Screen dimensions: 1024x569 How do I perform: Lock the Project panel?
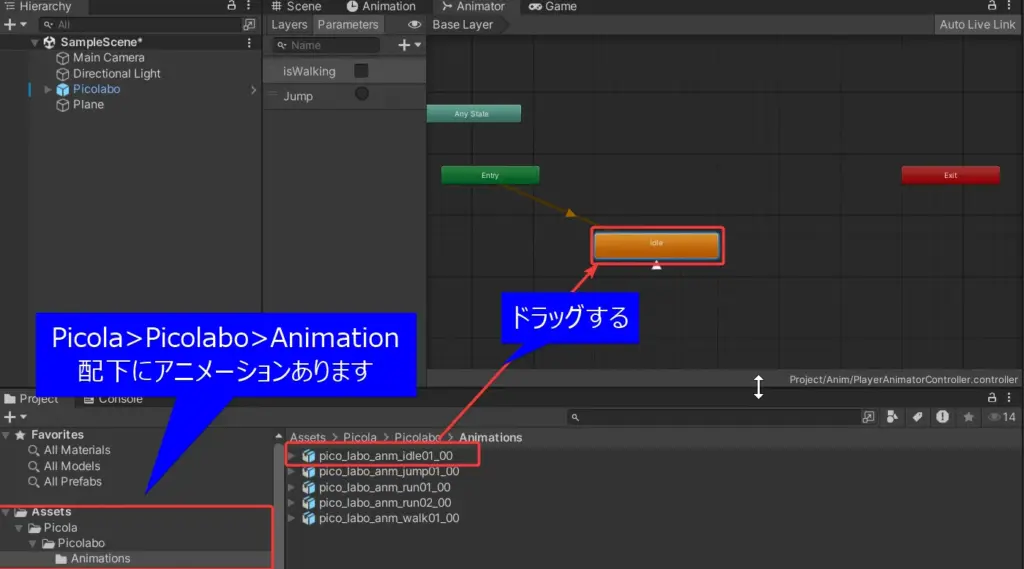(x=991, y=398)
